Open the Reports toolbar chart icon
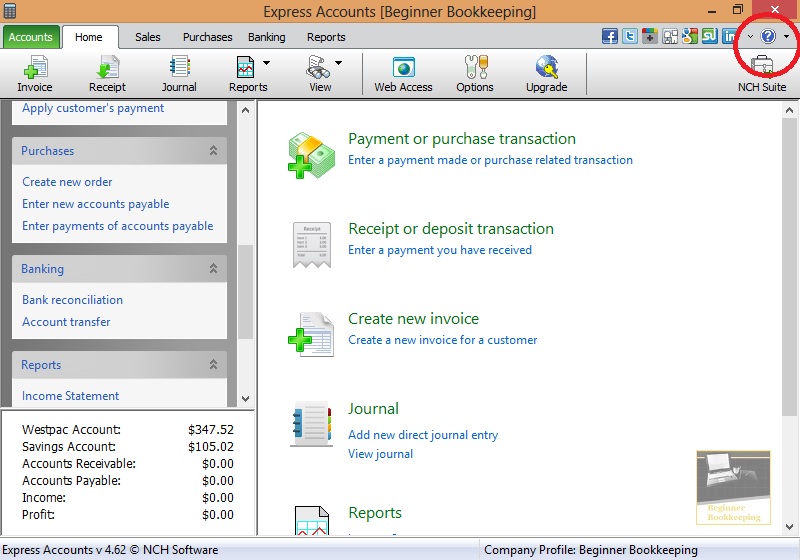Screen dimensions: 800x560 pyautogui.click(x=245, y=67)
